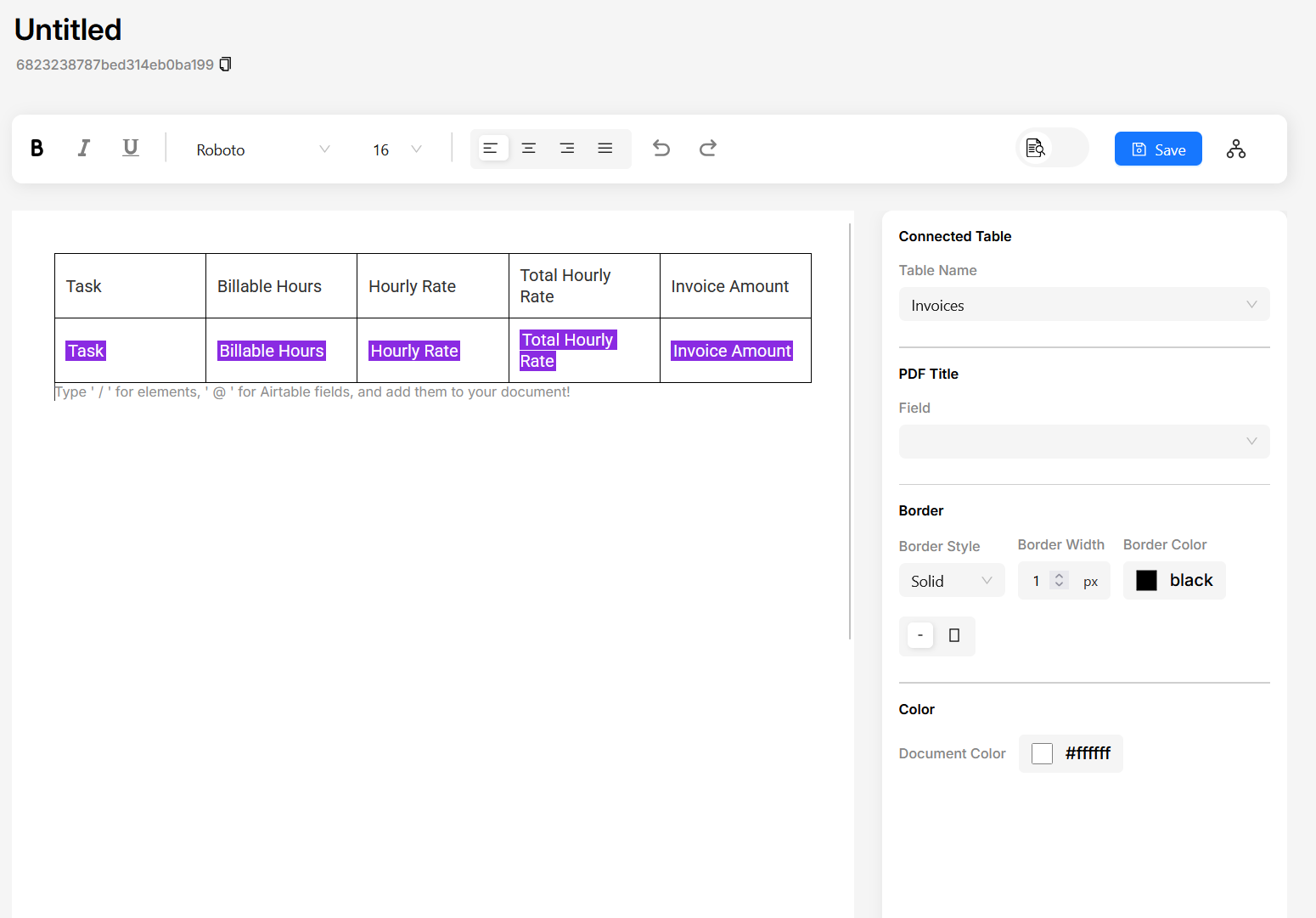The height and width of the screenshot is (918, 1316).
Task: Select the dash border option
Action: point(920,635)
